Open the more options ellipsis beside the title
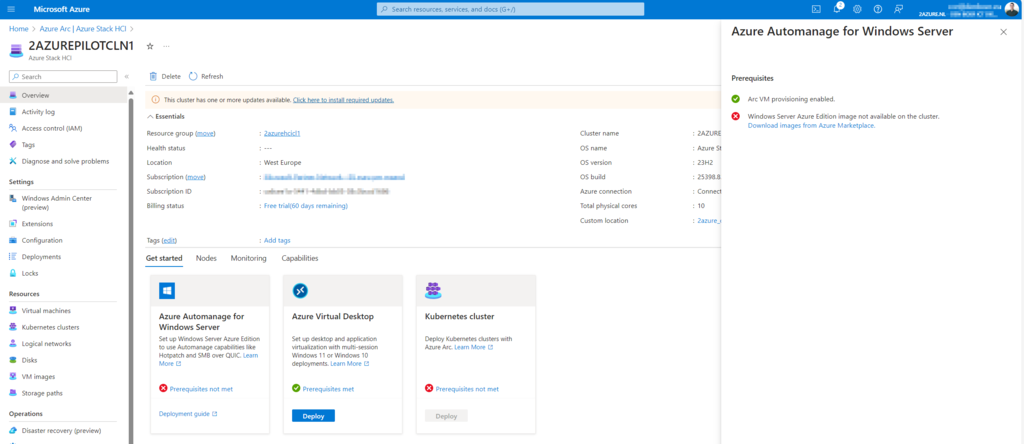Screen dimensions: 1024x444 167,46
